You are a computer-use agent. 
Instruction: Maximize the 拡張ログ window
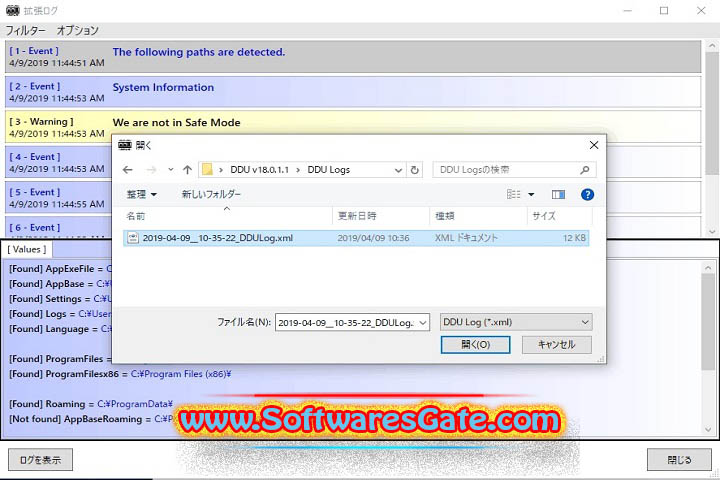tap(664, 10)
